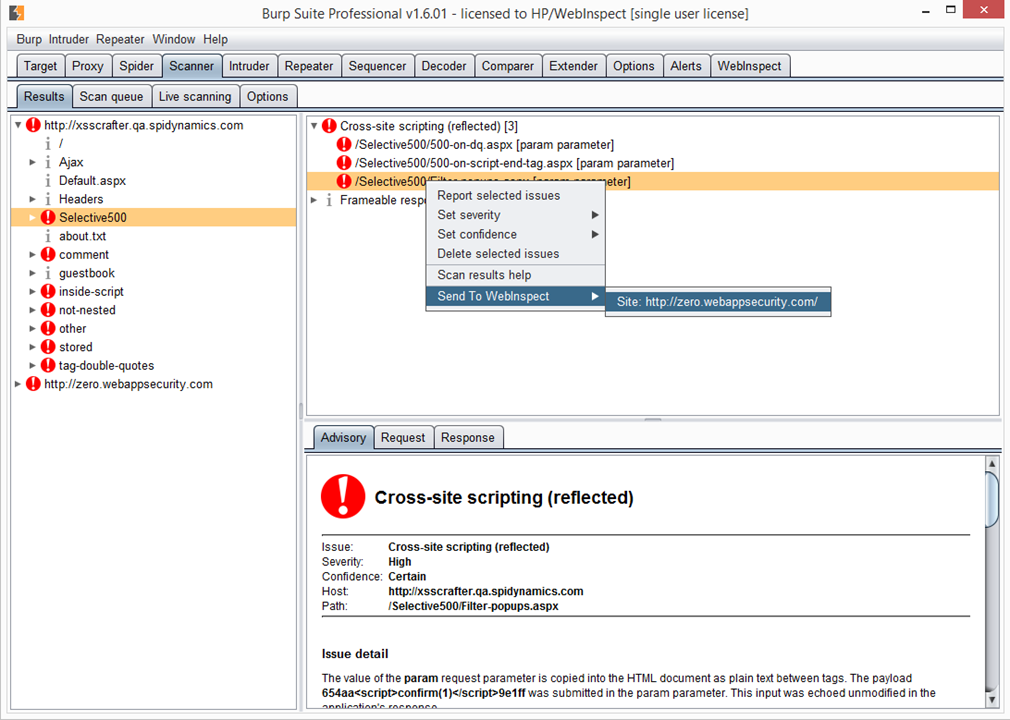
Task: Click the alert icon beside 500-on-dq.aspx issue
Action: coord(344,144)
